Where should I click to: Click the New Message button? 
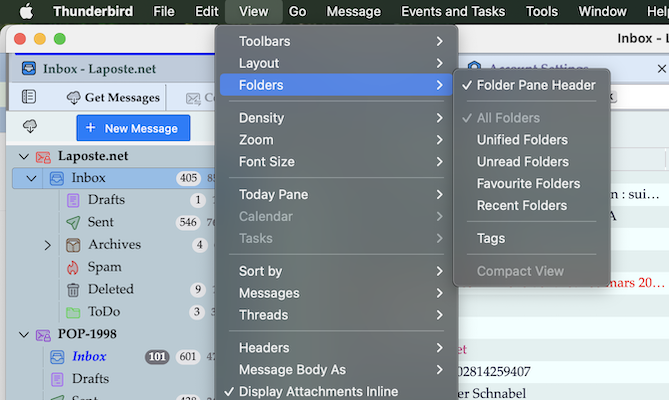[133, 128]
